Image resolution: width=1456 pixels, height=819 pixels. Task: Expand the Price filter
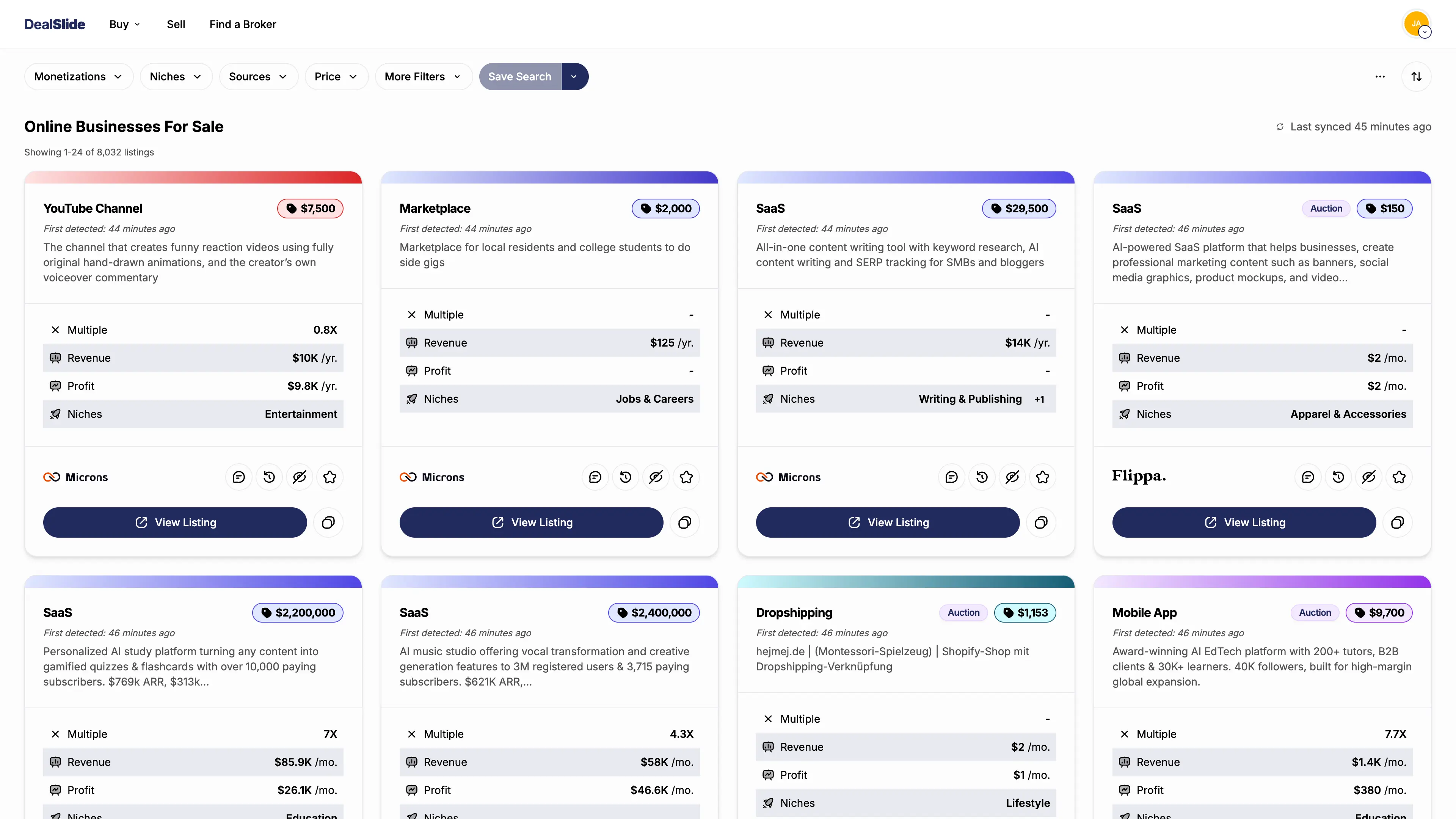(x=336, y=76)
